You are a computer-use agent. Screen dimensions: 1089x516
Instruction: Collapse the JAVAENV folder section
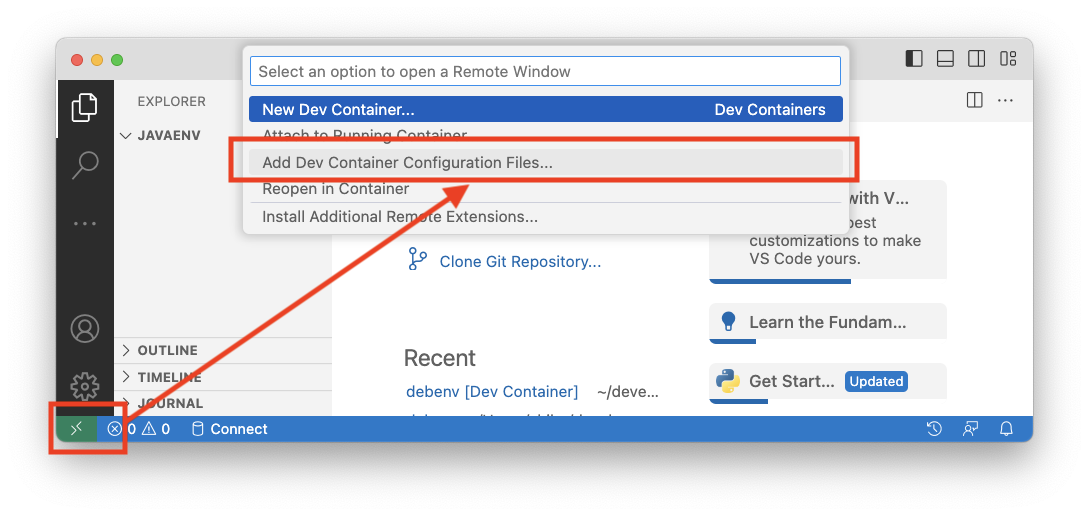(161, 135)
